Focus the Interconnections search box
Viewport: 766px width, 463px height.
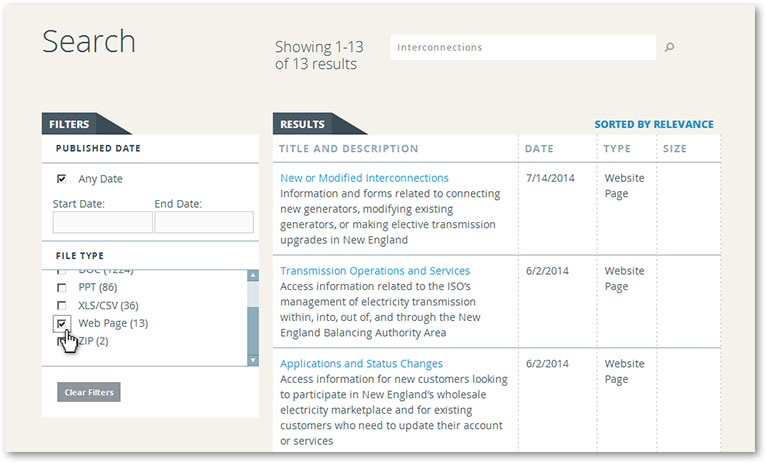pos(522,47)
